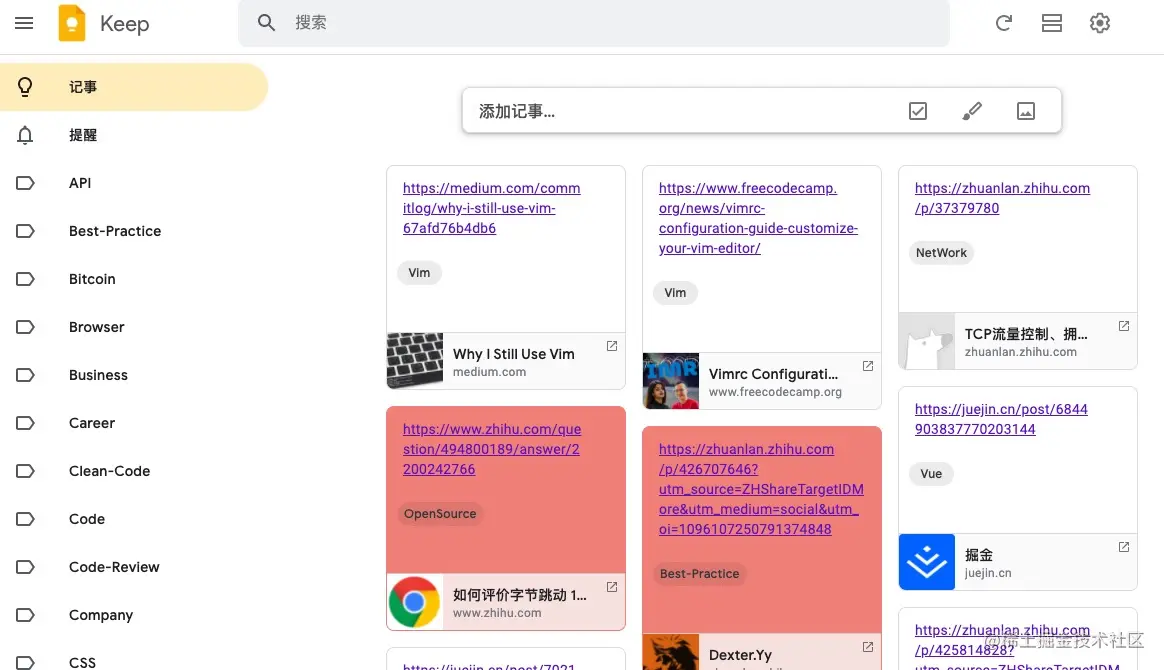The width and height of the screenshot is (1164, 670).
Task: Open the freecodecamp vimrc configuration link
Action: [x=758, y=218]
